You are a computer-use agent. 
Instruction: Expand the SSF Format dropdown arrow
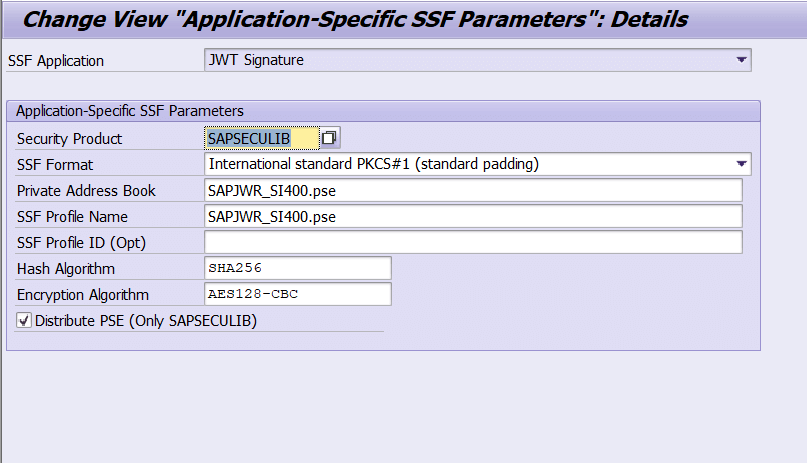coord(741,164)
